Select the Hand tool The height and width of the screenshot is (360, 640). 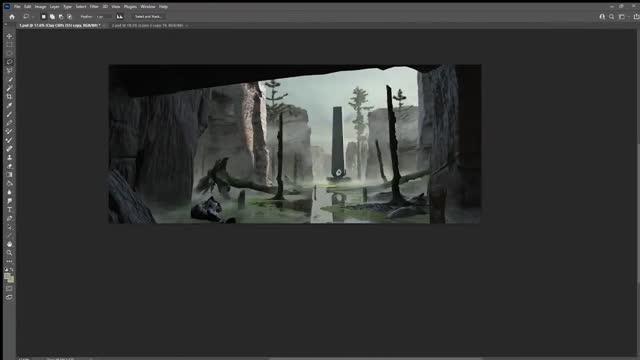tap(9, 244)
